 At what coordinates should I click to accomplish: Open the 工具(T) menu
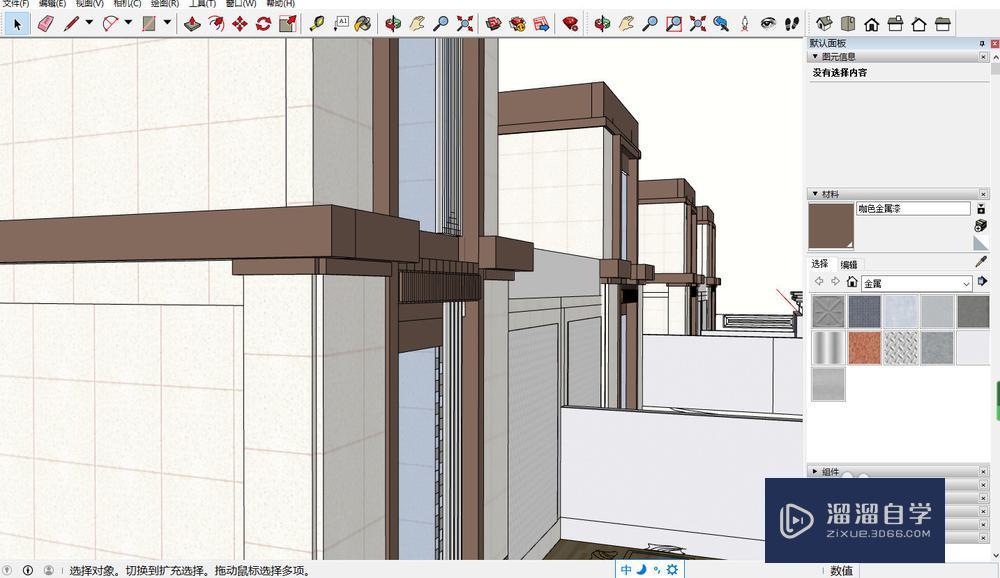click(202, 3)
